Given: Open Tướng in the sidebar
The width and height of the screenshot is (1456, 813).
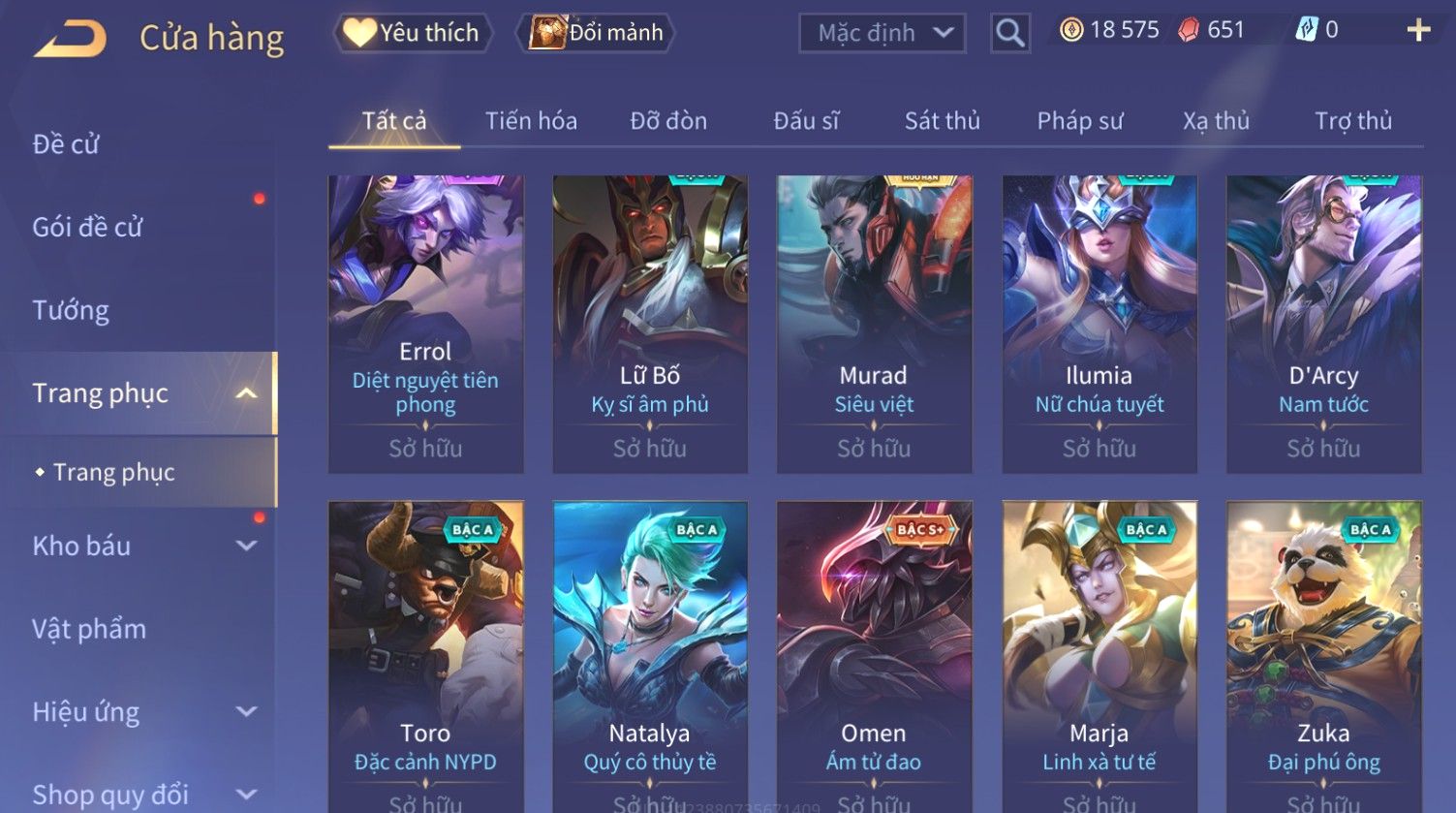Looking at the screenshot, I should (x=71, y=311).
